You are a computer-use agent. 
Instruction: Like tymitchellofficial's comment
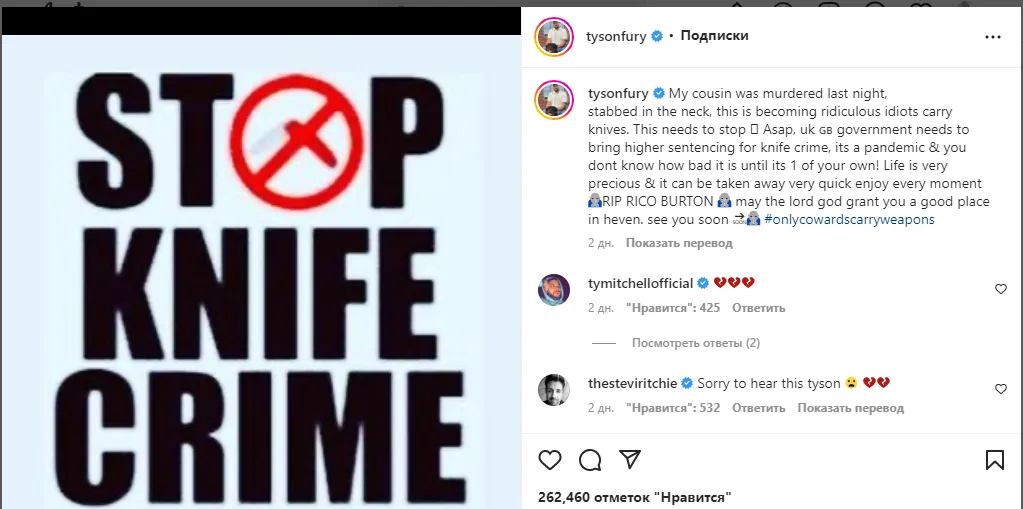coord(1001,289)
